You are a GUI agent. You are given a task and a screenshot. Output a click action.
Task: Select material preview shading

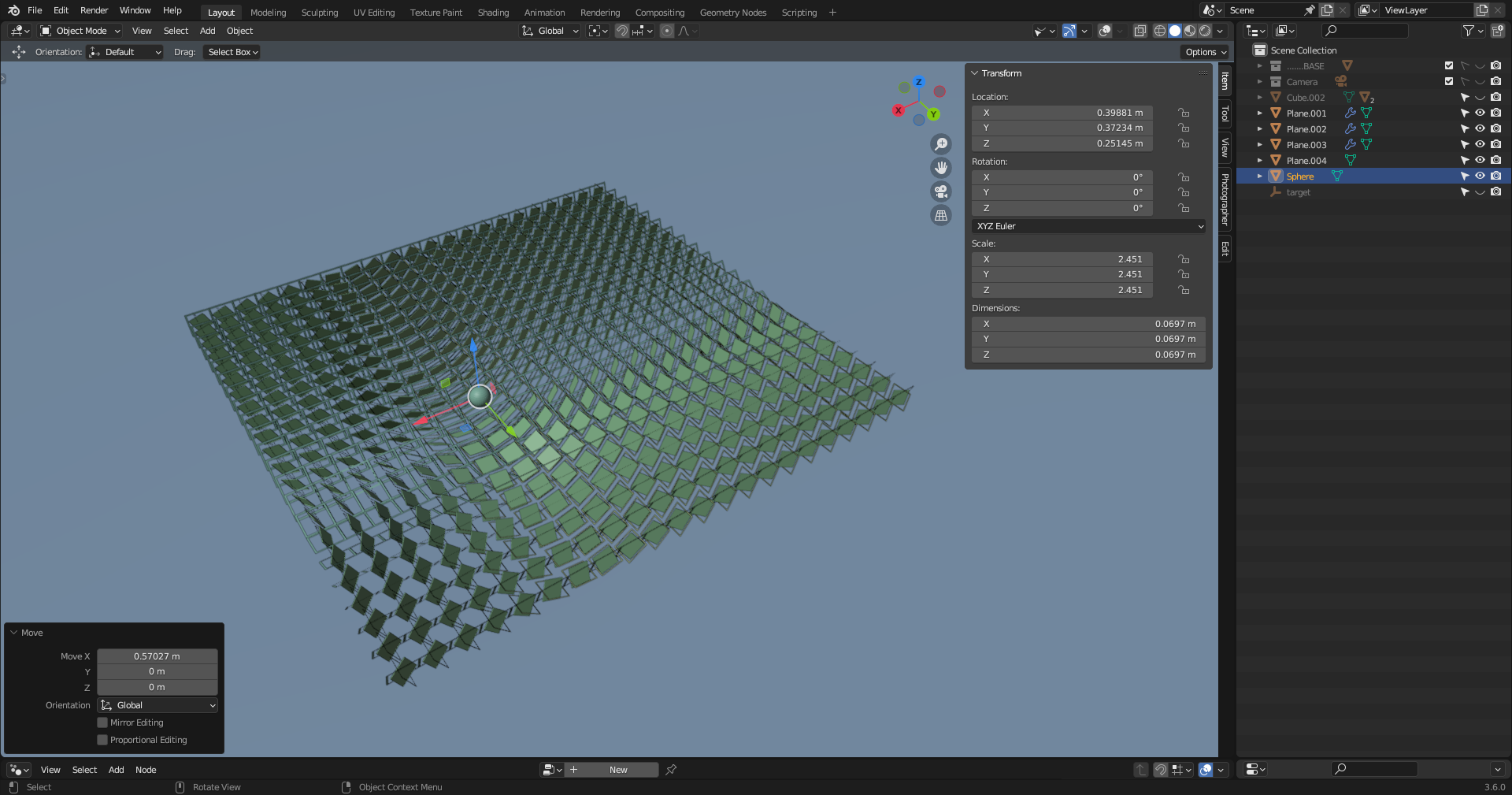1190,31
